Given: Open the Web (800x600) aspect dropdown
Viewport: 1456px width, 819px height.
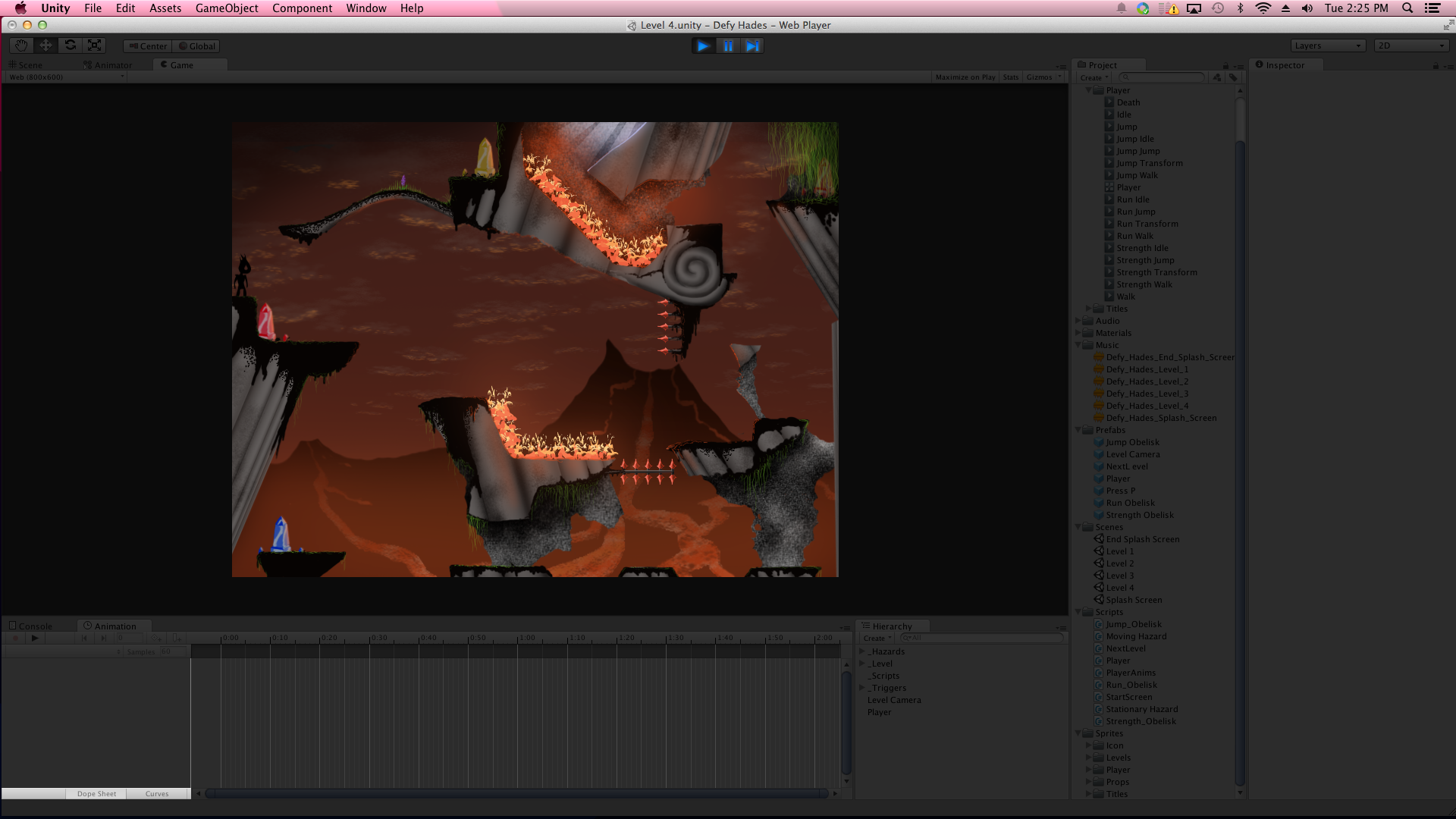Looking at the screenshot, I should click(x=65, y=77).
